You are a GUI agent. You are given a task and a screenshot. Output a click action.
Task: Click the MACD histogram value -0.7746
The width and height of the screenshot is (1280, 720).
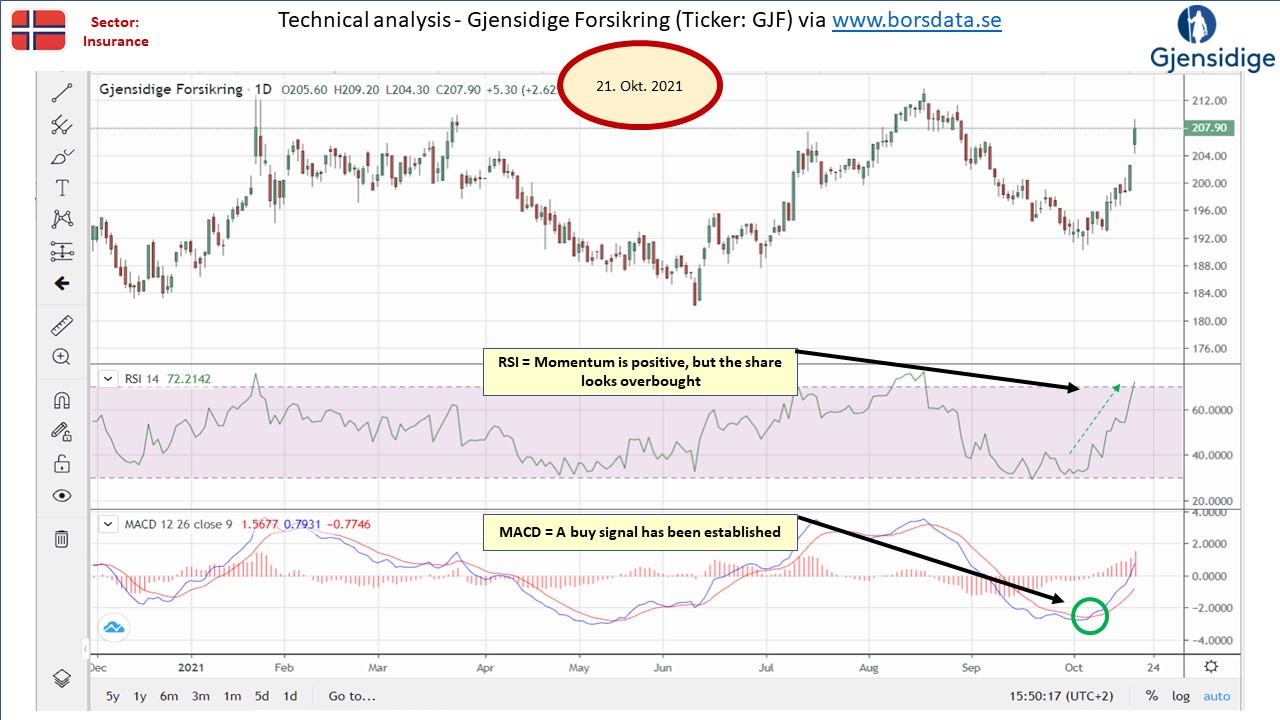click(347, 524)
